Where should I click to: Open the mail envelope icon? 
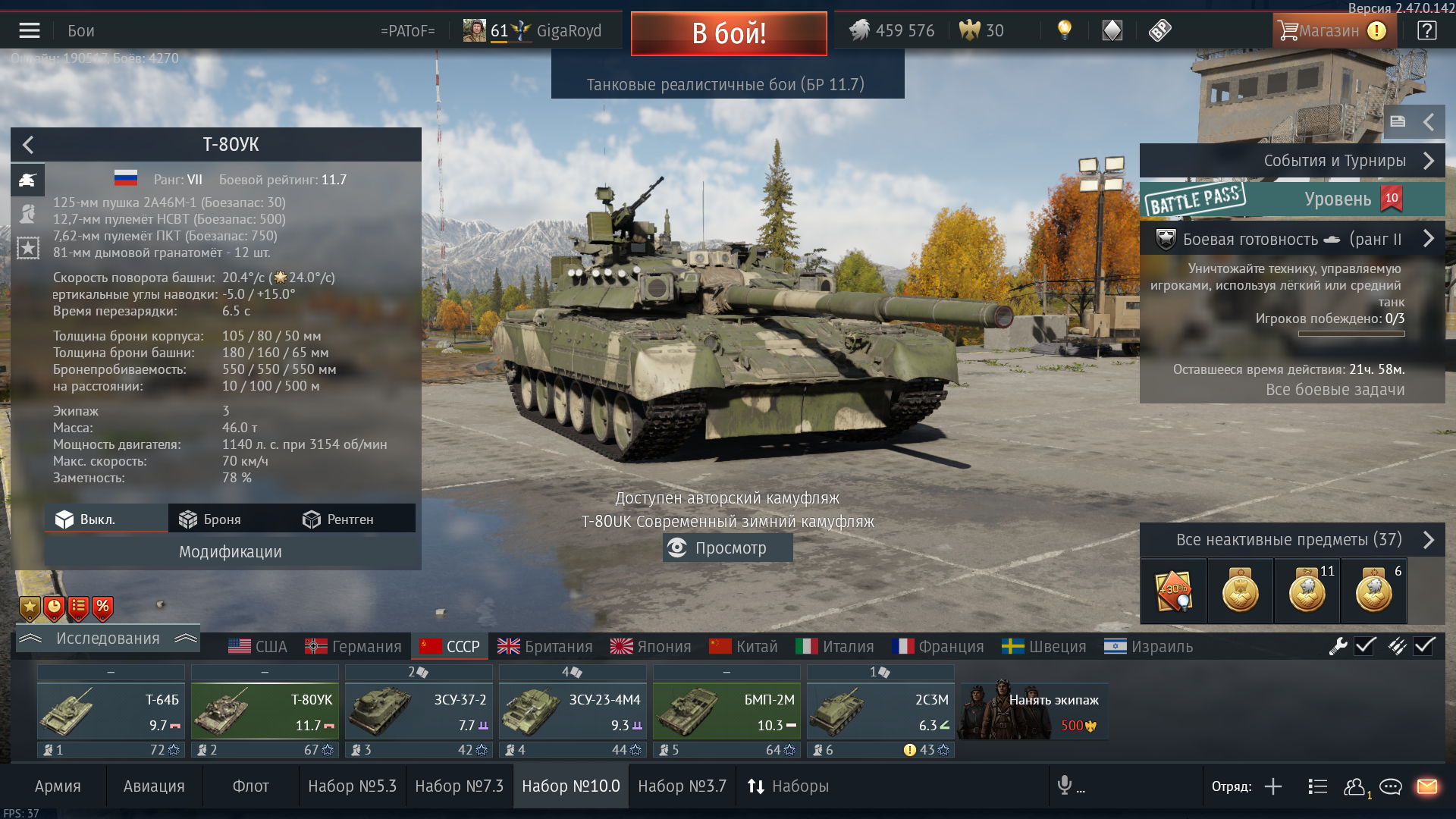click(1427, 786)
